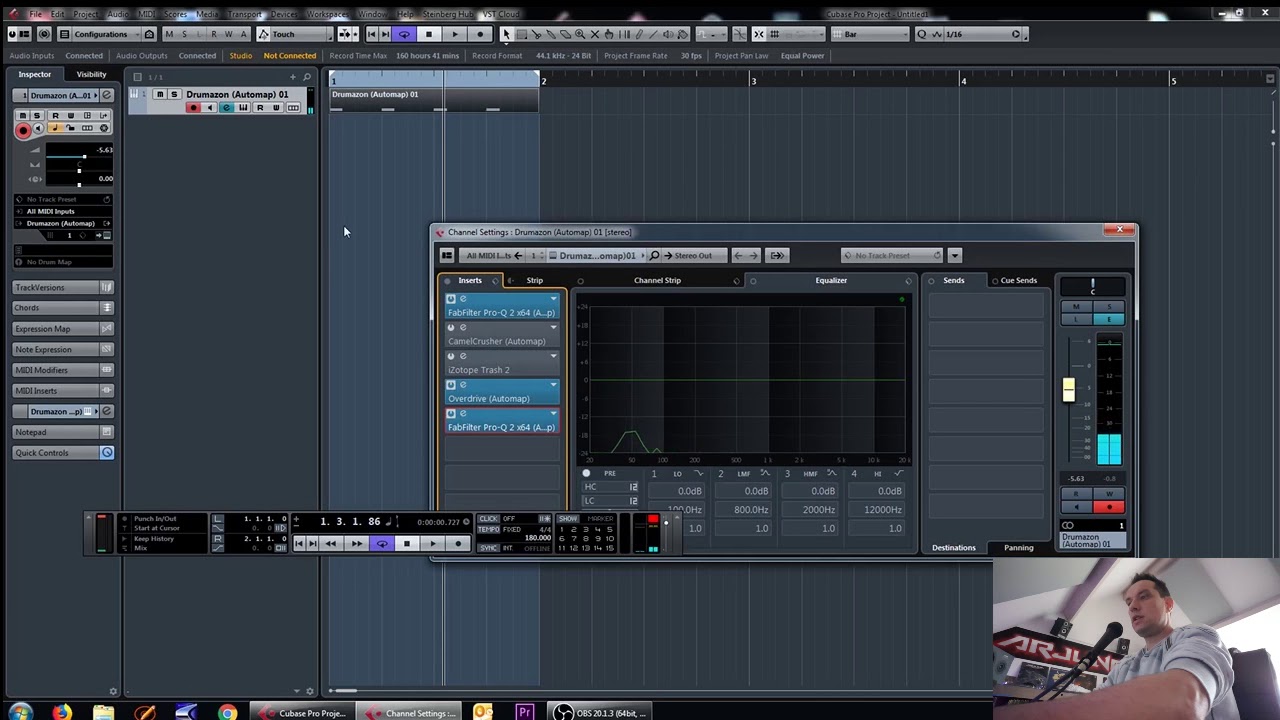Click the TEMPO button on transport panel
Screen dimensions: 1280x720
[x=488, y=528]
